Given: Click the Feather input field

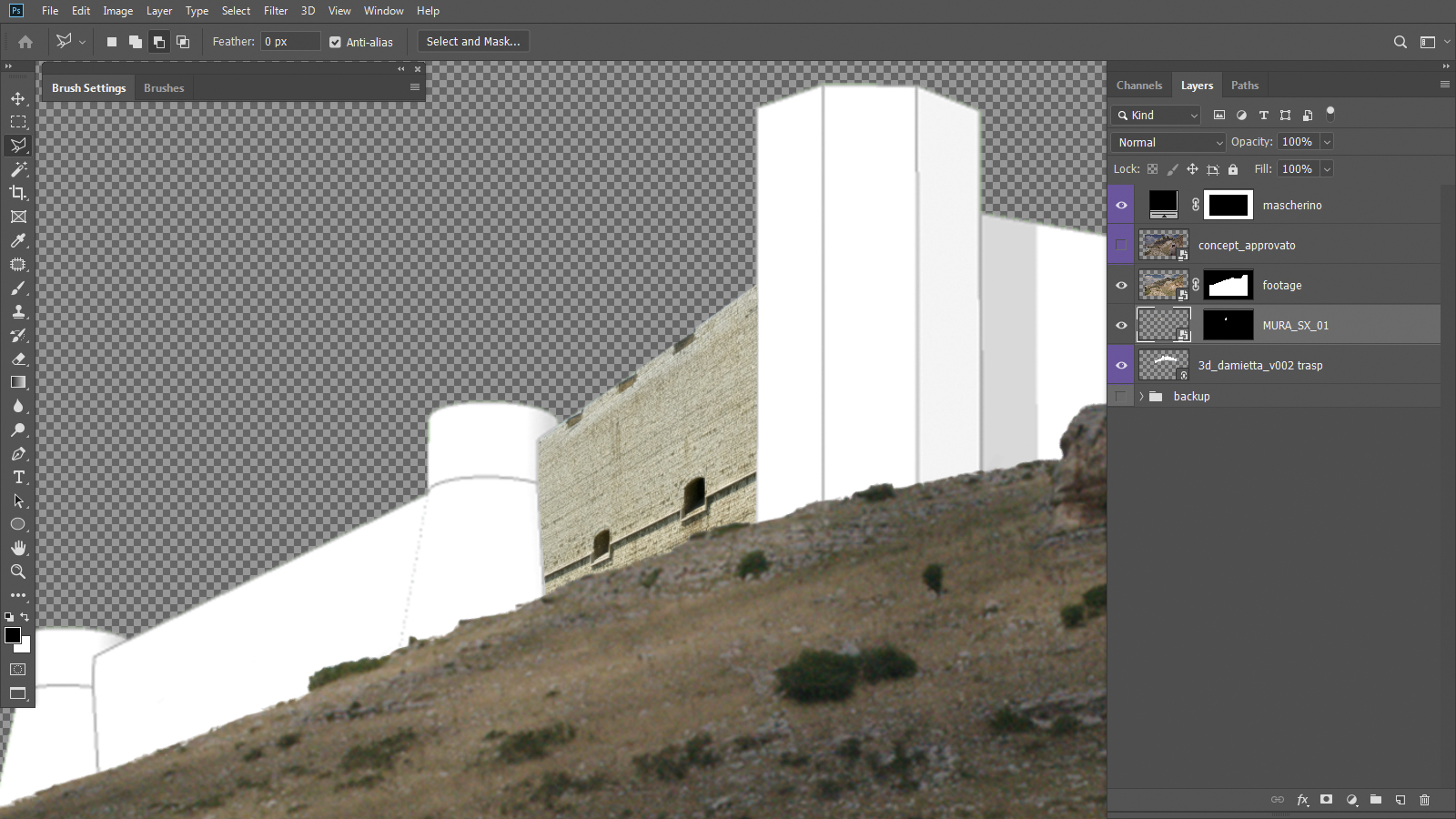Looking at the screenshot, I should point(290,42).
